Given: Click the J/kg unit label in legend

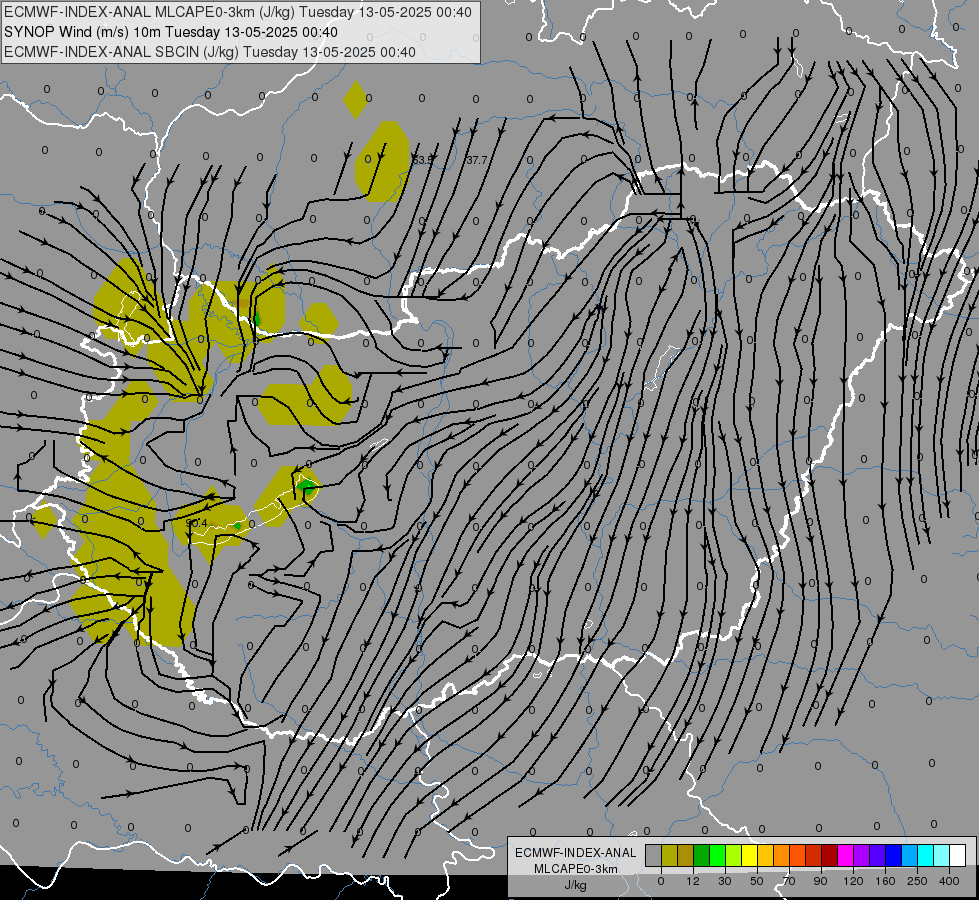Looking at the screenshot, I should 576,885.
